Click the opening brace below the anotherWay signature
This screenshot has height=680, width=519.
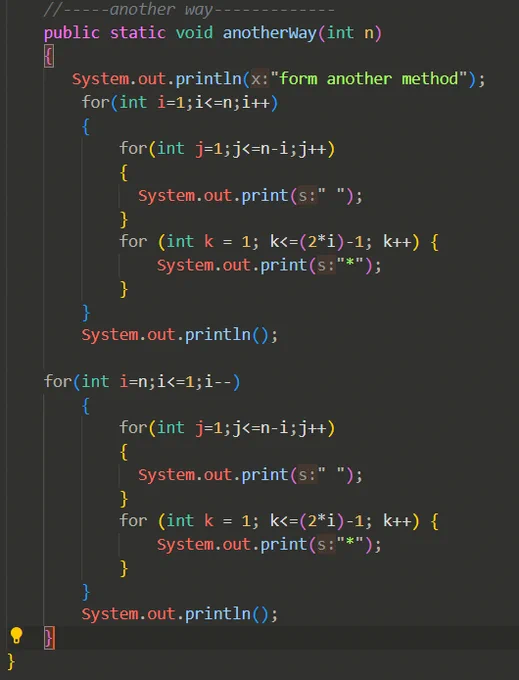[x=49, y=56]
